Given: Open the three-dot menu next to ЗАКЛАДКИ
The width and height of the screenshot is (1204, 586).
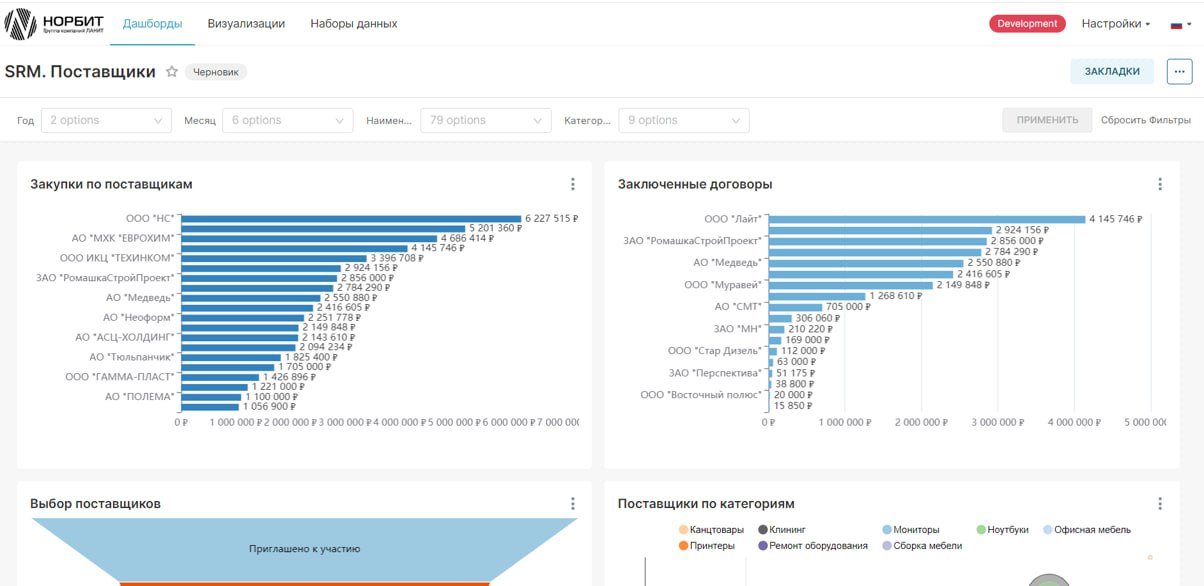Looking at the screenshot, I should pos(1179,71).
